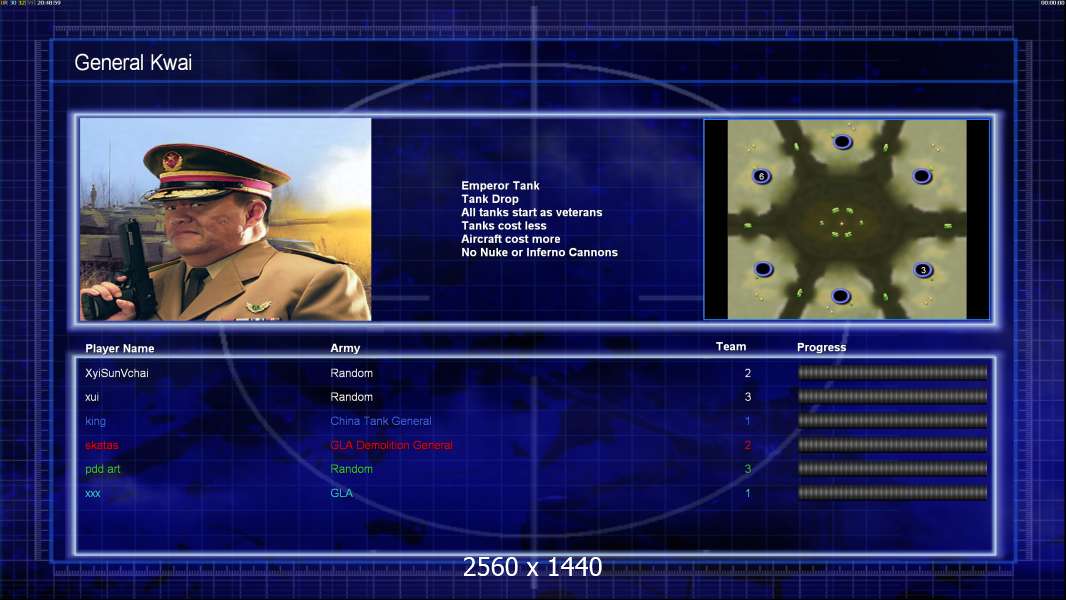Click XyiSunVchai's team number 2

pos(748,373)
